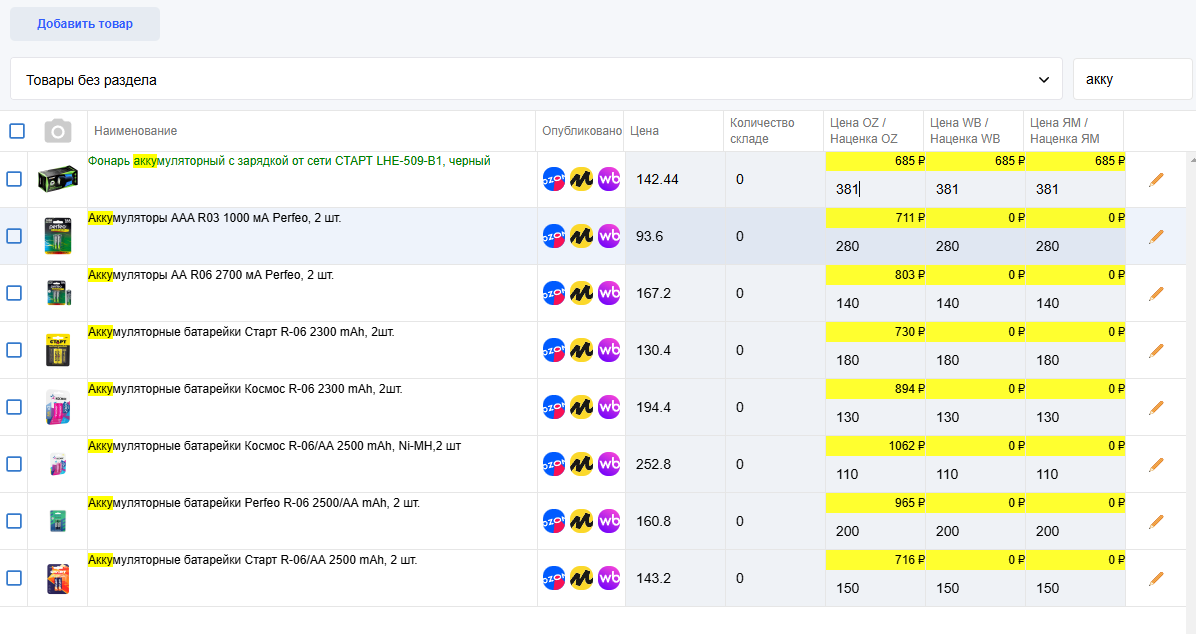This screenshot has height=634, width=1196.
Task: Sort by the Наименование column header
Action: [x=136, y=131]
